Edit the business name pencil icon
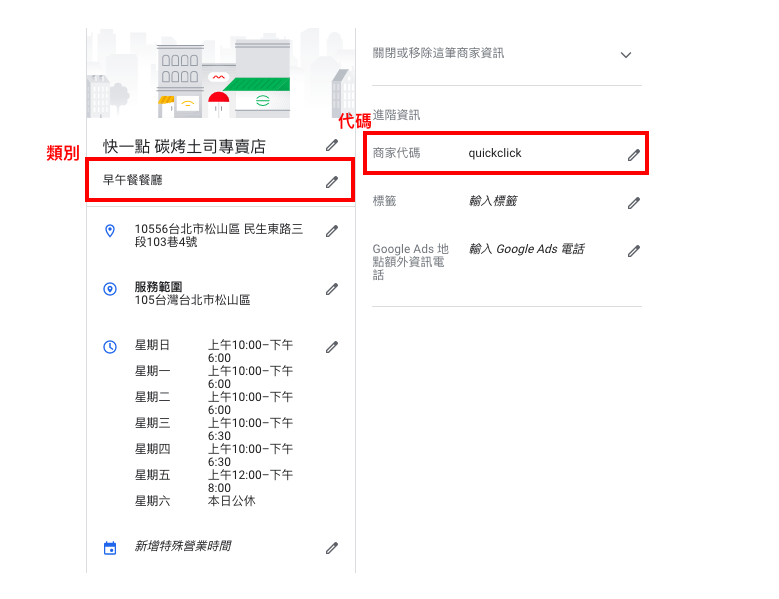Viewport: 779px width, 599px height. [x=332, y=146]
